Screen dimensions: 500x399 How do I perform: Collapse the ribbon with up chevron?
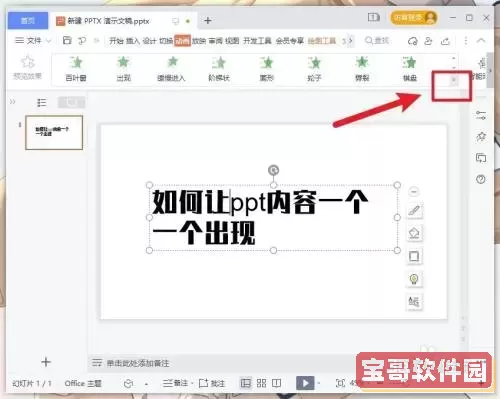point(481,41)
